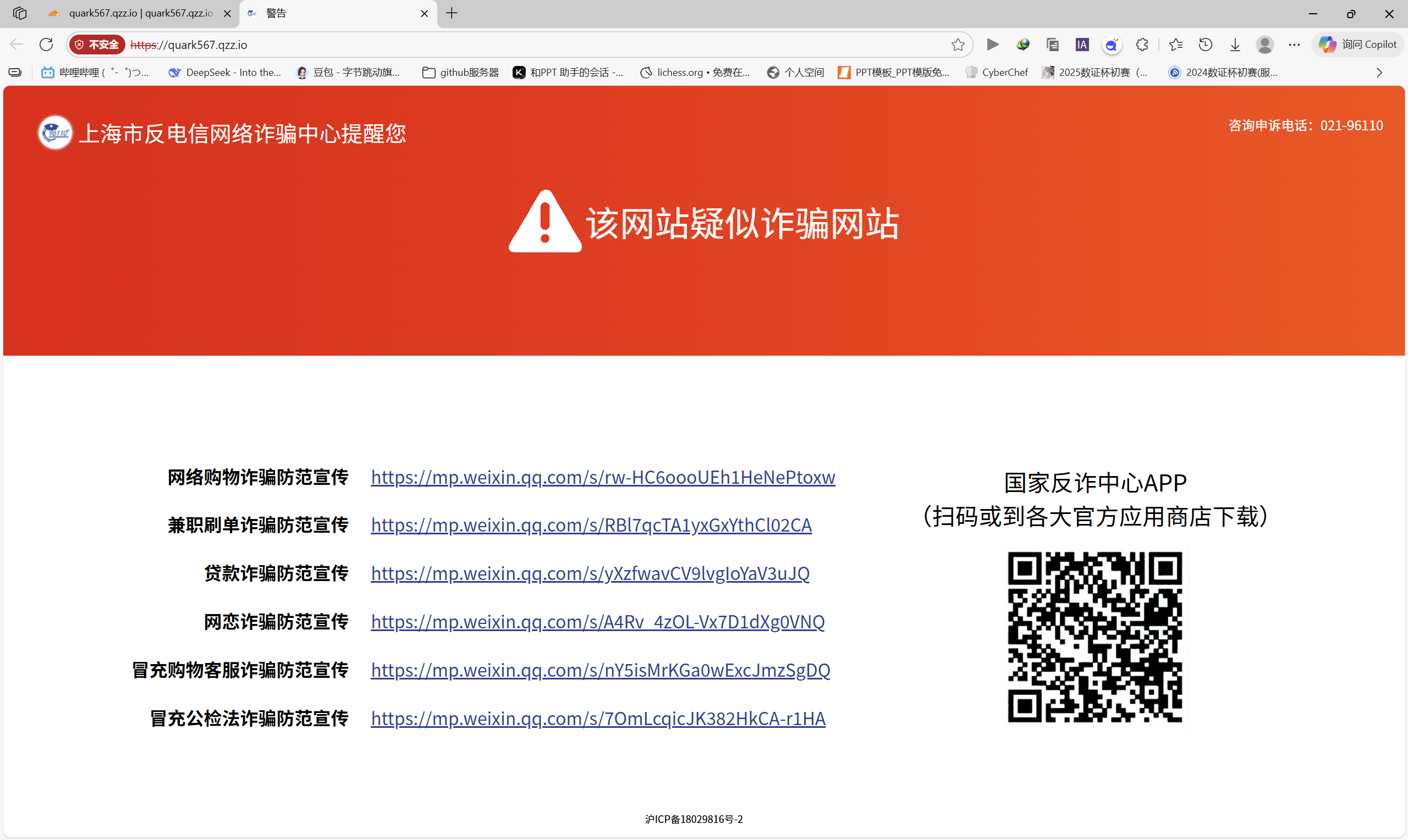Click the 国家反诈中心APP QR code
1408x840 pixels.
[1094, 637]
